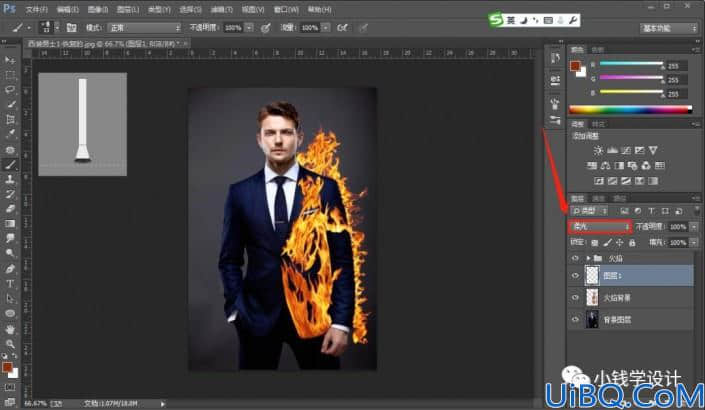This screenshot has height=410, width=705.
Task: Toggle lock image pixels
Action: 607,243
